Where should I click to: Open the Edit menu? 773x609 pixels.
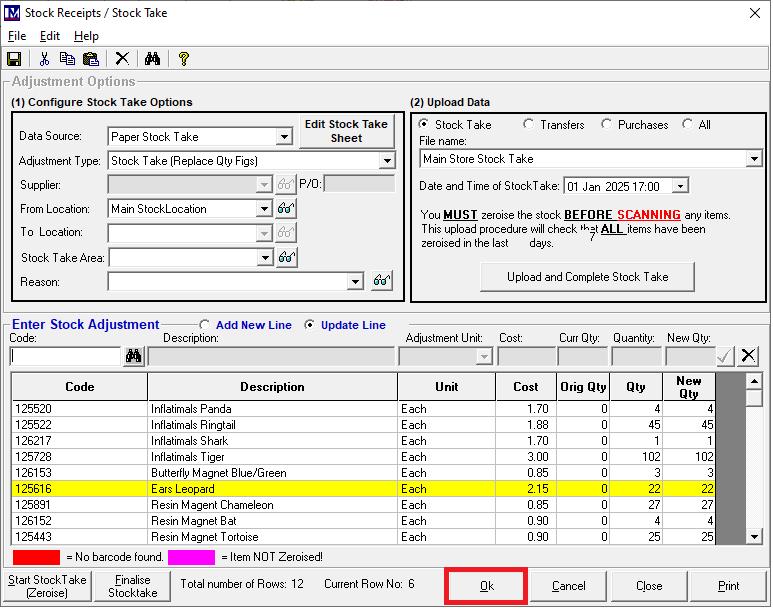pyautogui.click(x=50, y=36)
